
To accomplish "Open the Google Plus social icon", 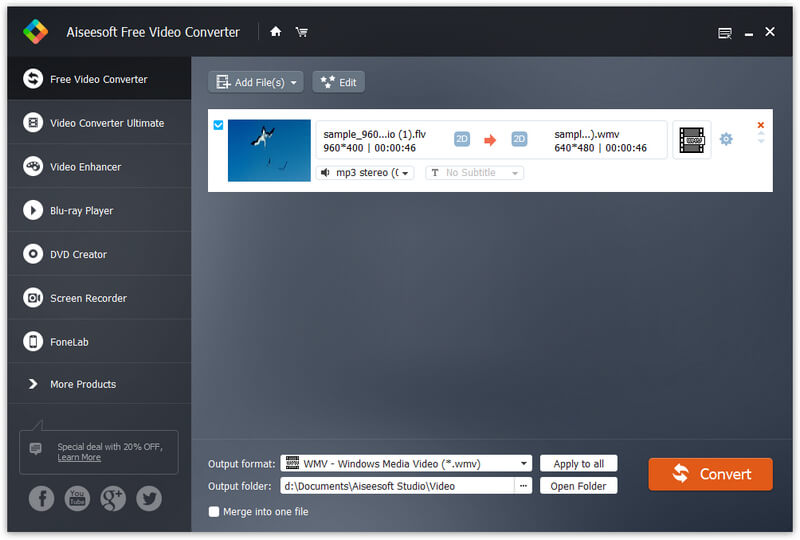I will (113, 498).
